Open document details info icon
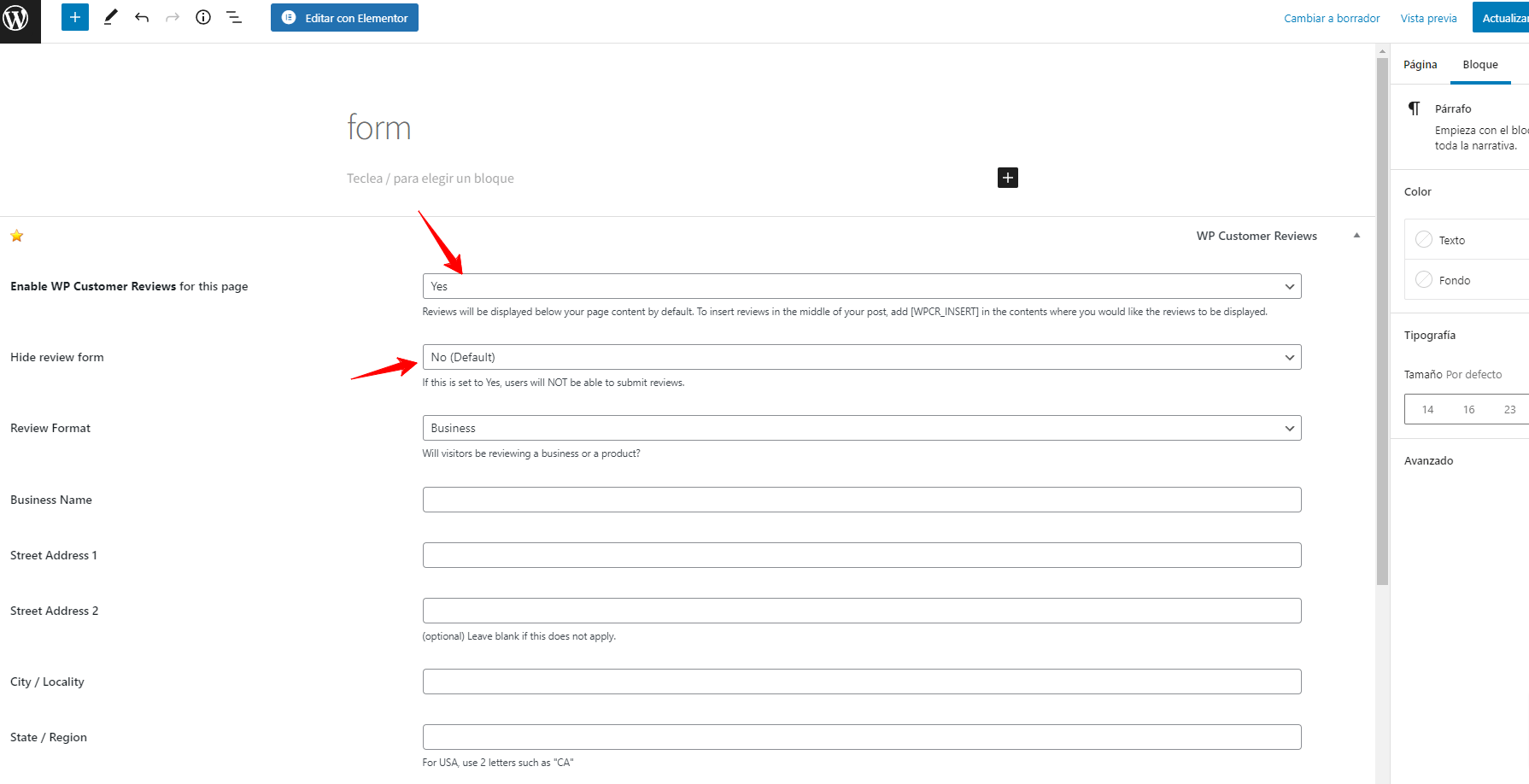Viewport: 1529px width, 784px height. 203,17
